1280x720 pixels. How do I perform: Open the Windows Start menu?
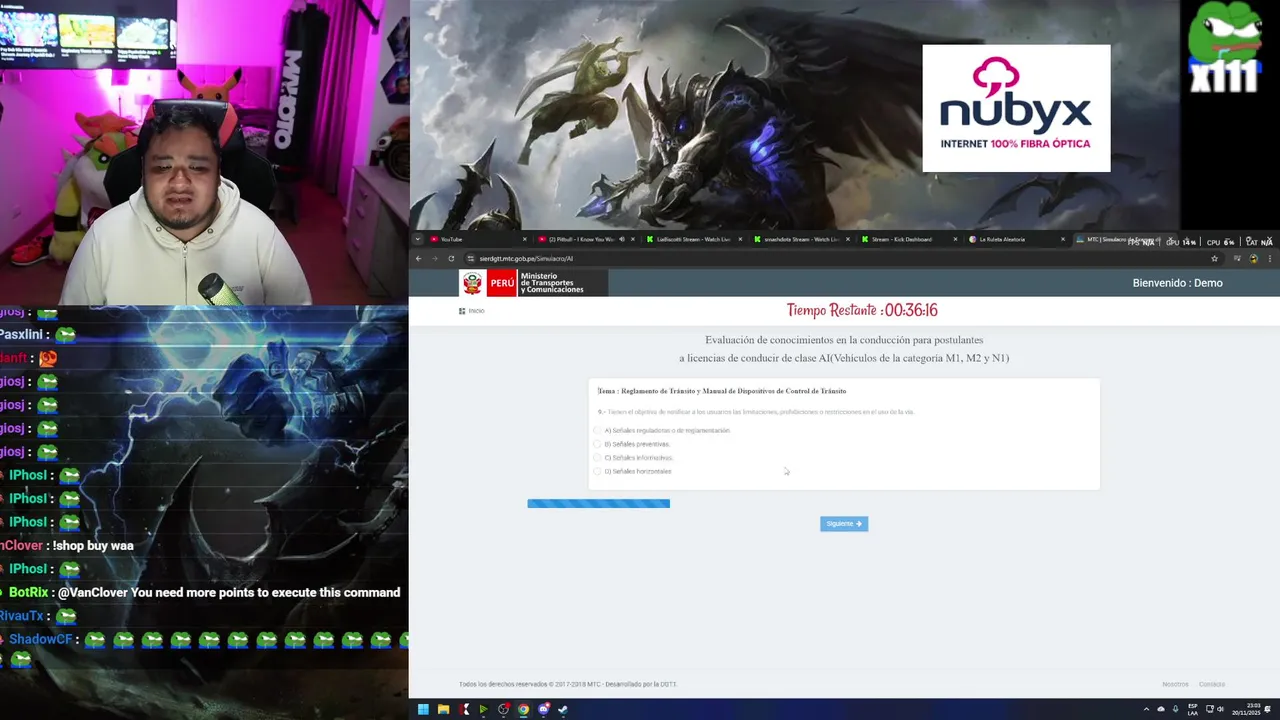(x=423, y=710)
